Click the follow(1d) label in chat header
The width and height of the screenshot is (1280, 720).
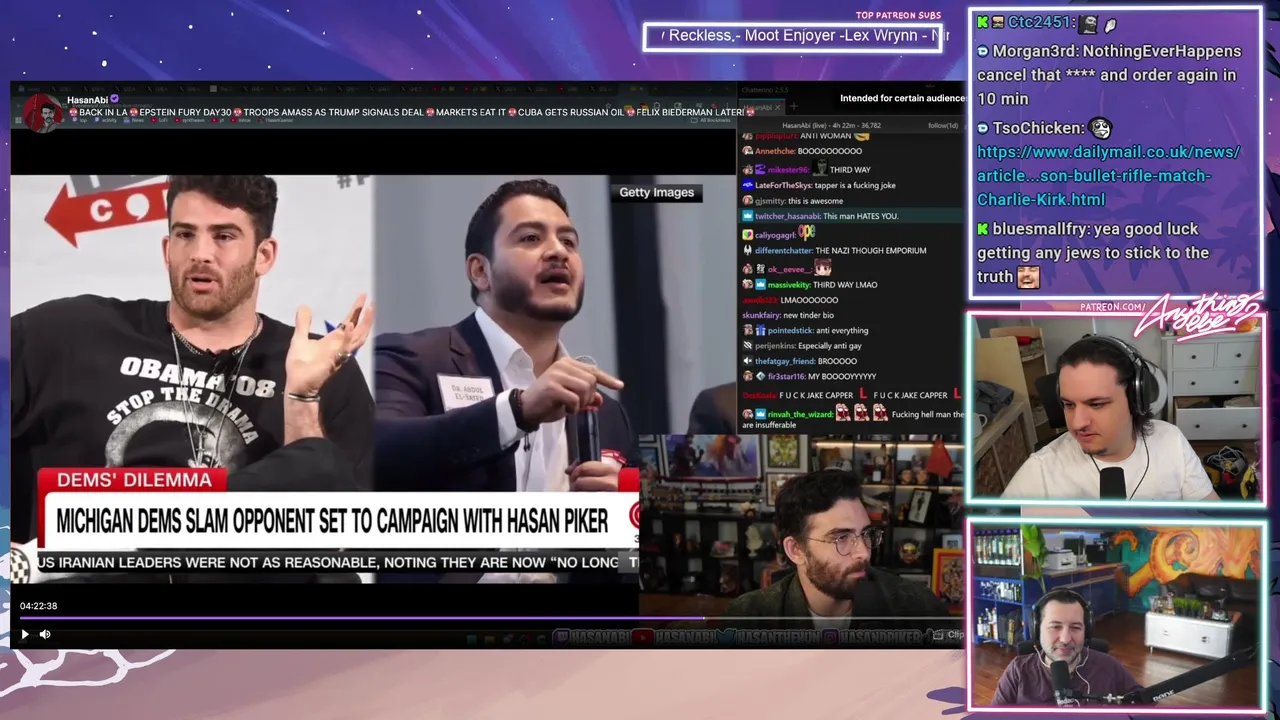point(942,126)
